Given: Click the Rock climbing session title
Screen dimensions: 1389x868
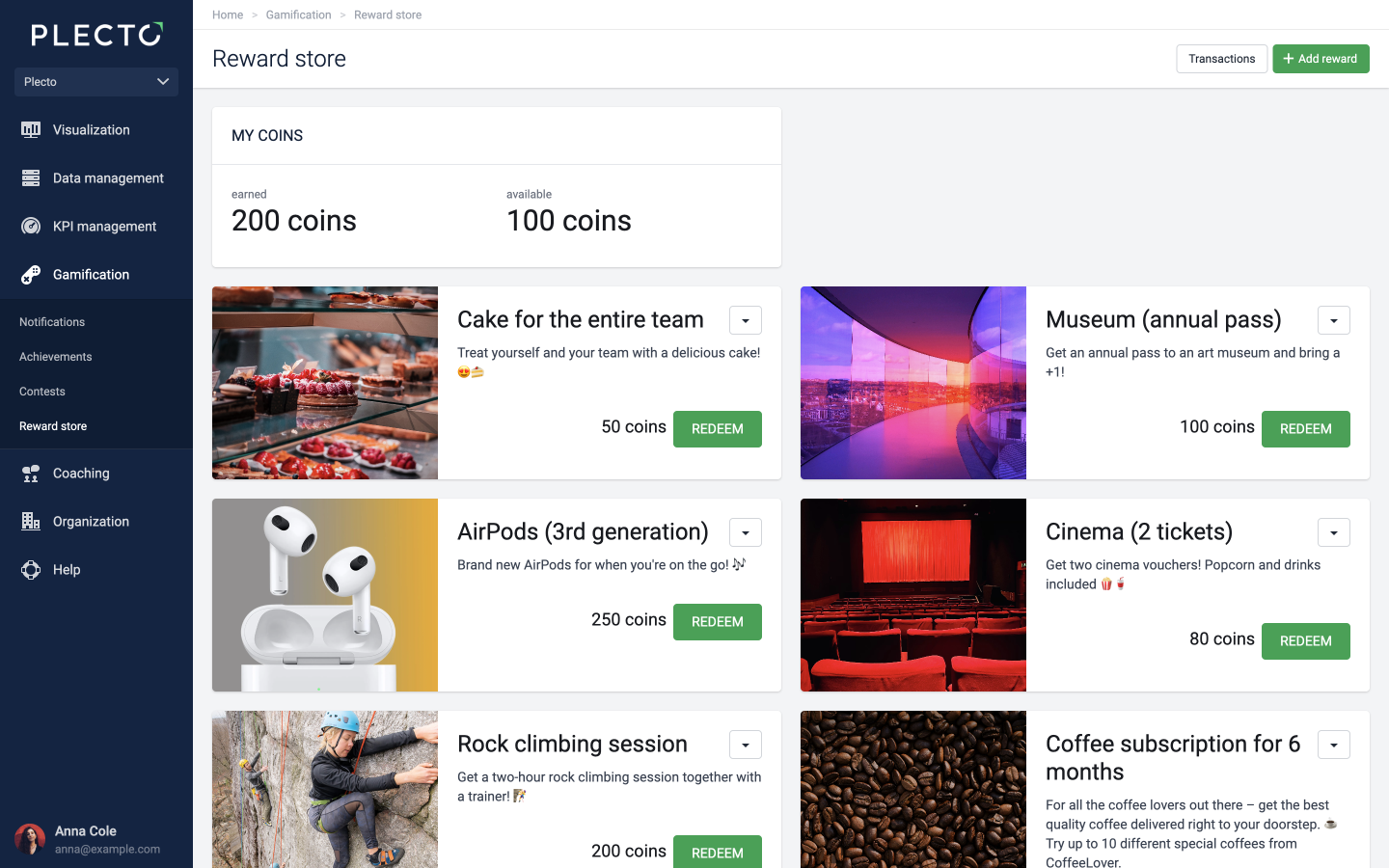Looking at the screenshot, I should click(x=572, y=744).
